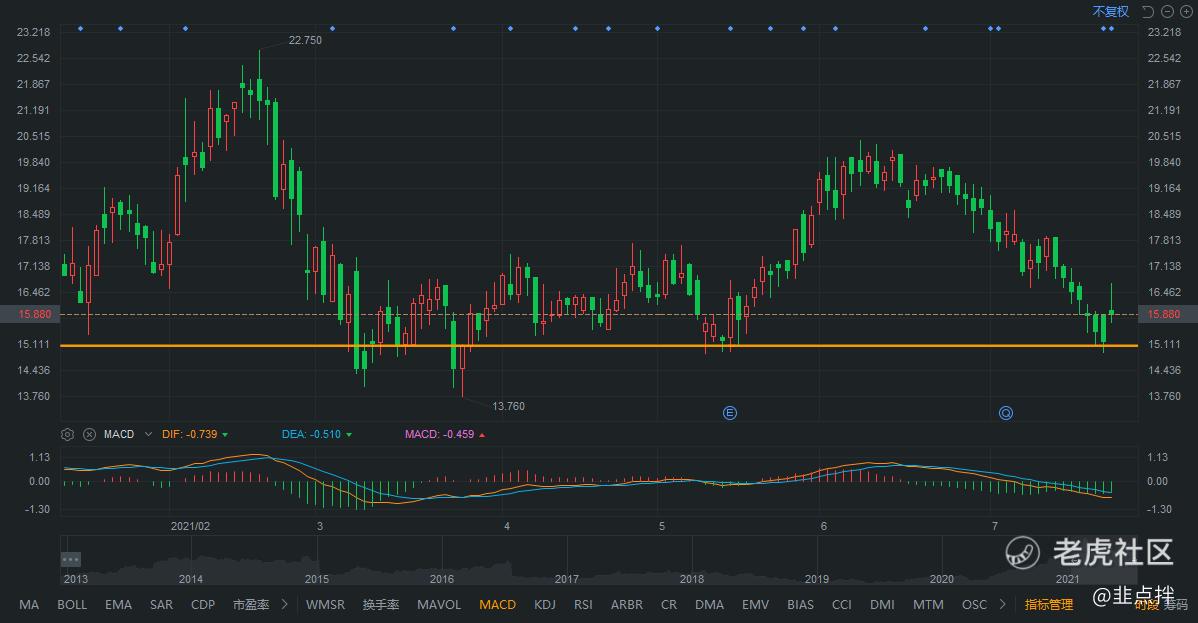
Task: Click the 13.760 low price annotation
Action: pos(508,406)
